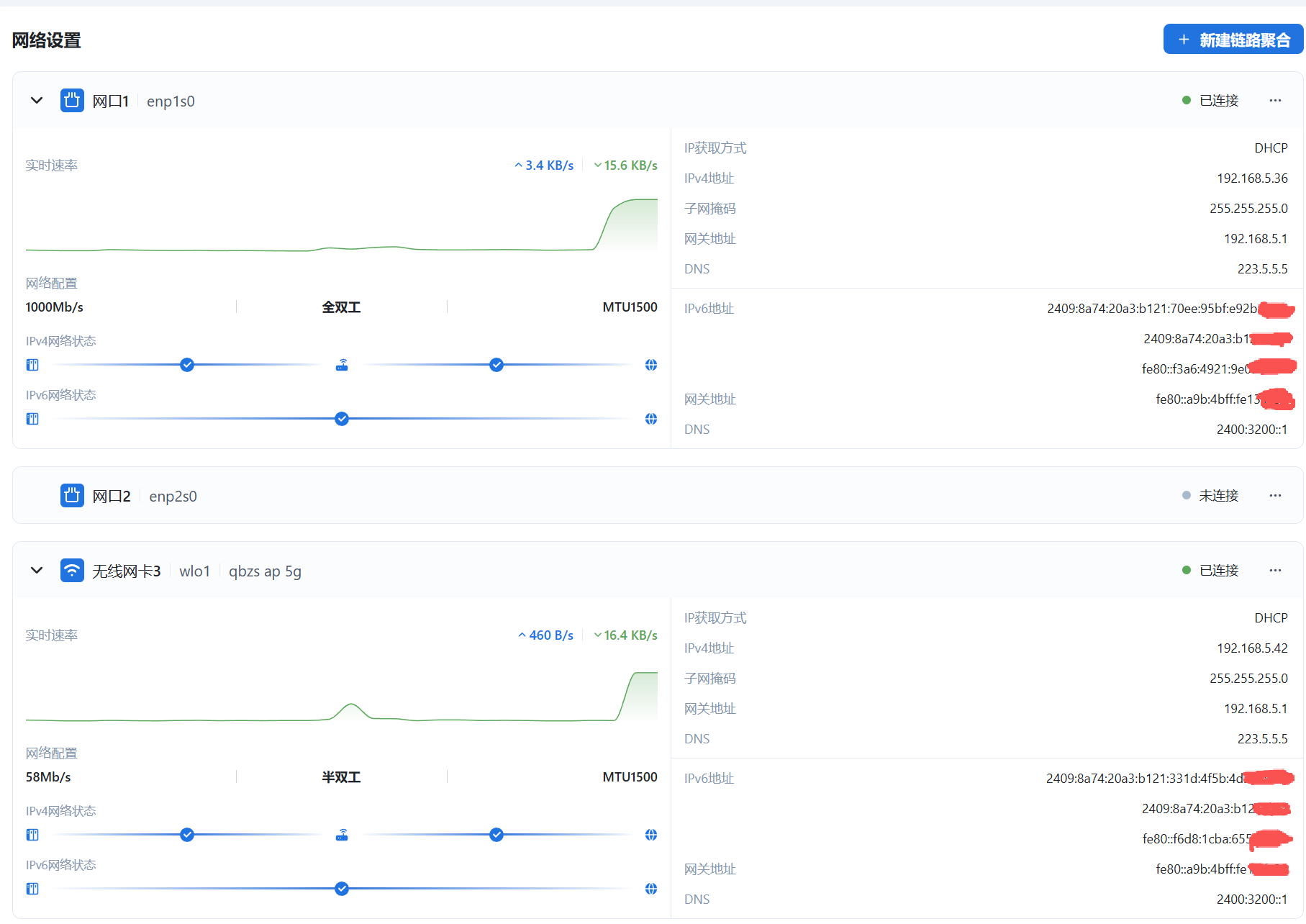Click the router icon in wlo1 IPv4 status
1306x924 pixels.
[x=342, y=835]
